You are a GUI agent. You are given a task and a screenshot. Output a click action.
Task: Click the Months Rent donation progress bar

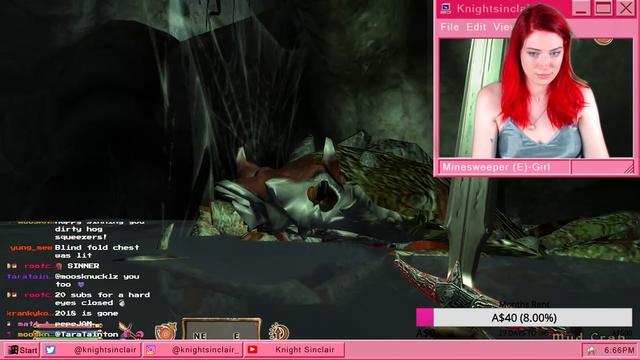tap(524, 318)
